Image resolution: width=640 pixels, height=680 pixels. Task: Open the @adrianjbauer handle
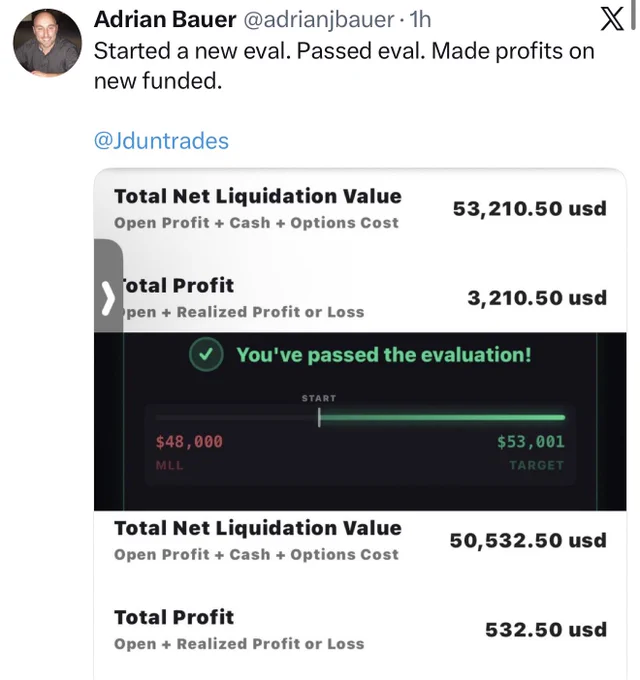pyautogui.click(x=319, y=20)
